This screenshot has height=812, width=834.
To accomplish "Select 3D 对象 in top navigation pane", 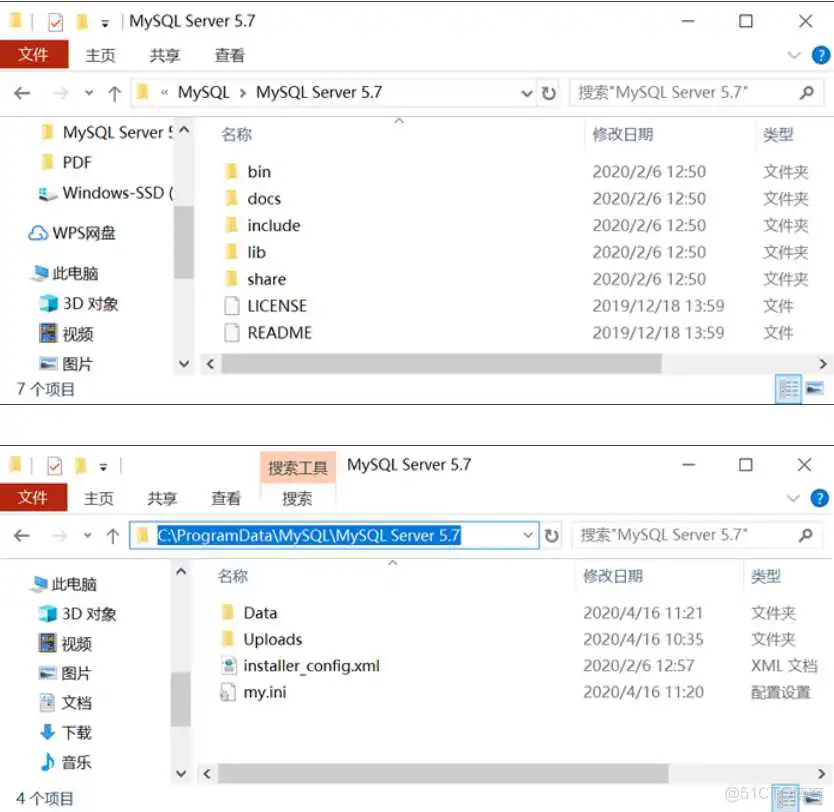I will tap(79, 304).
